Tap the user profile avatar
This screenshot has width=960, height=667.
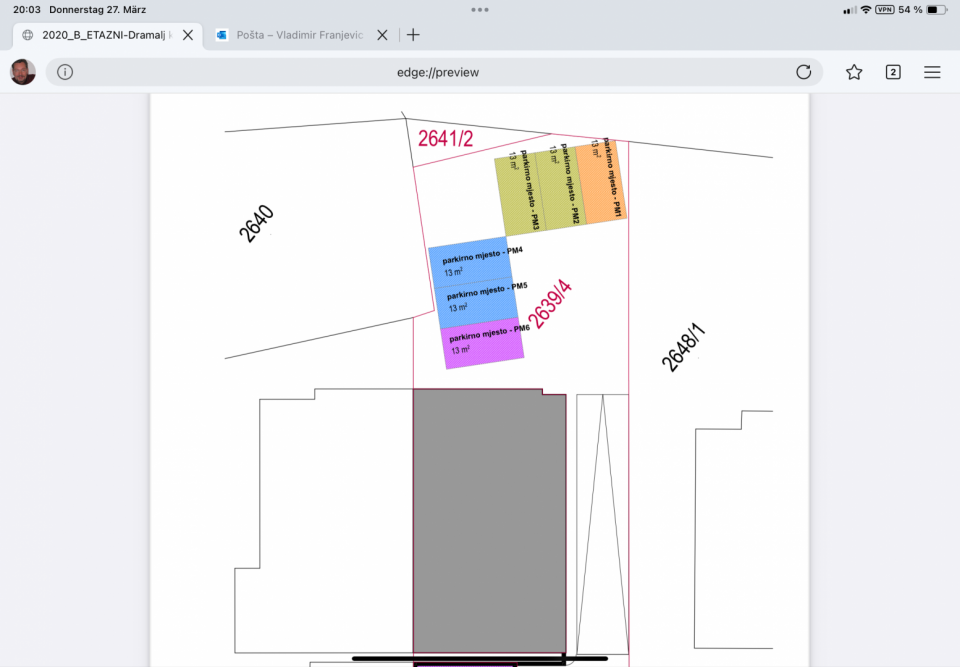[x=23, y=72]
